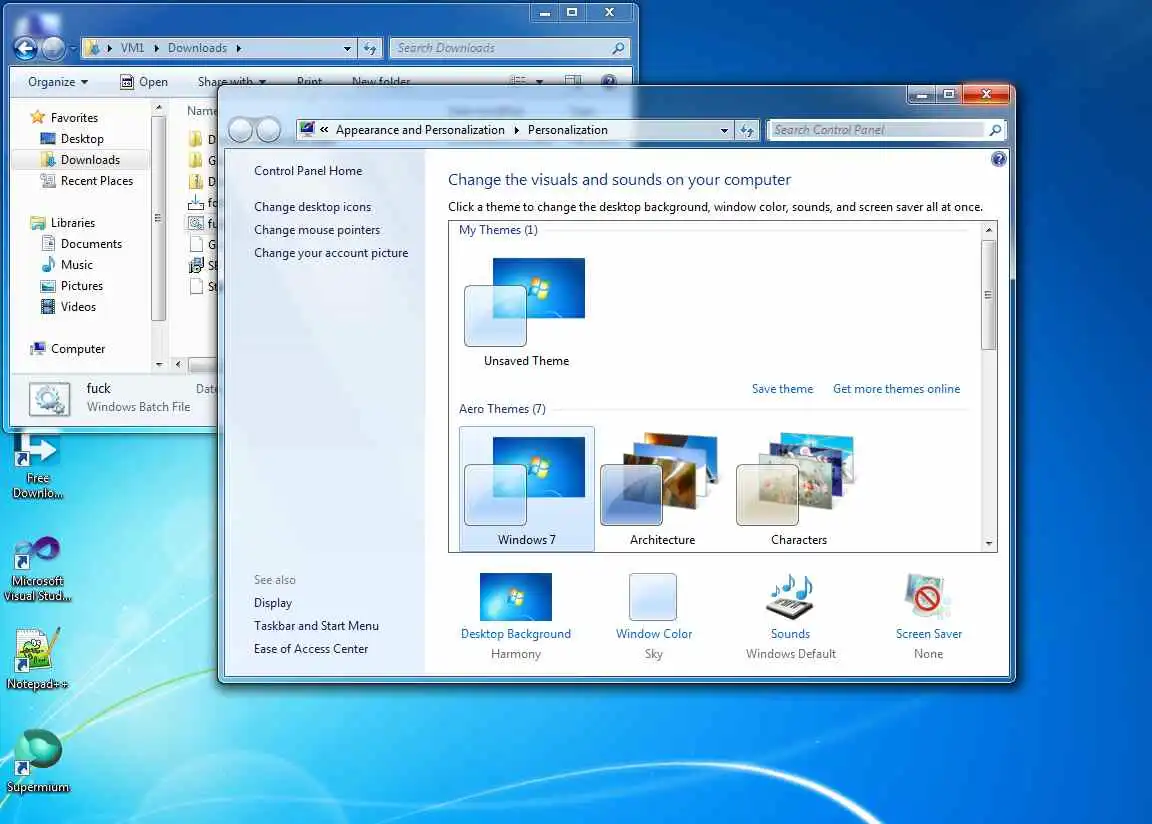Open the Sounds settings icon
This screenshot has width=1152, height=824.
(790, 597)
